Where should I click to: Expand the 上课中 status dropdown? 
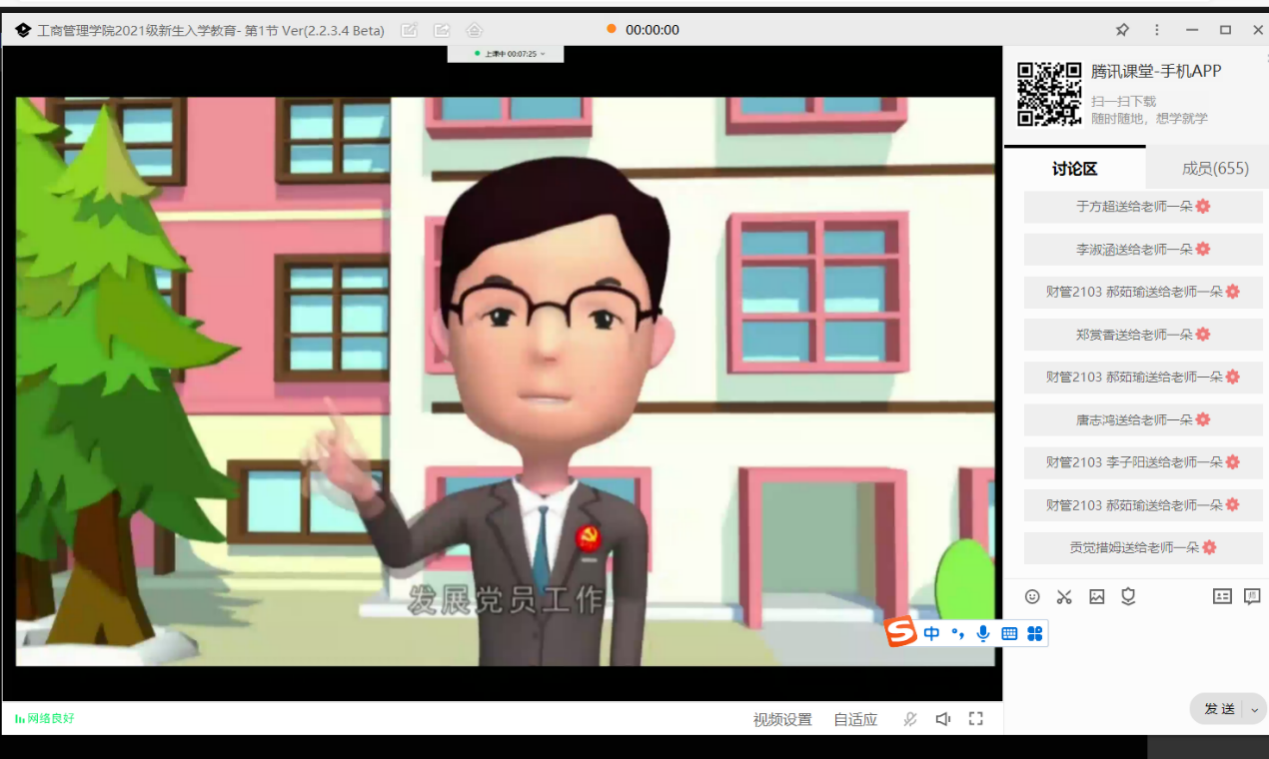click(543, 54)
